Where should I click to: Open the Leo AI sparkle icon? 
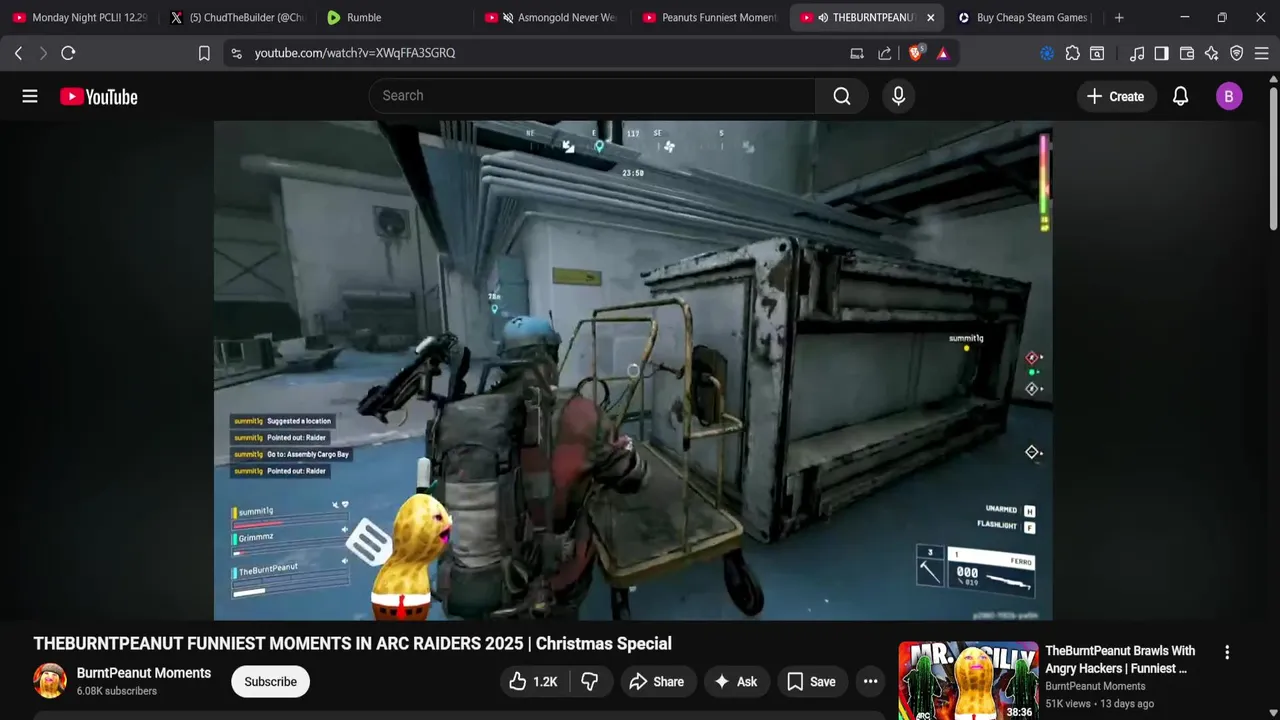(1212, 53)
